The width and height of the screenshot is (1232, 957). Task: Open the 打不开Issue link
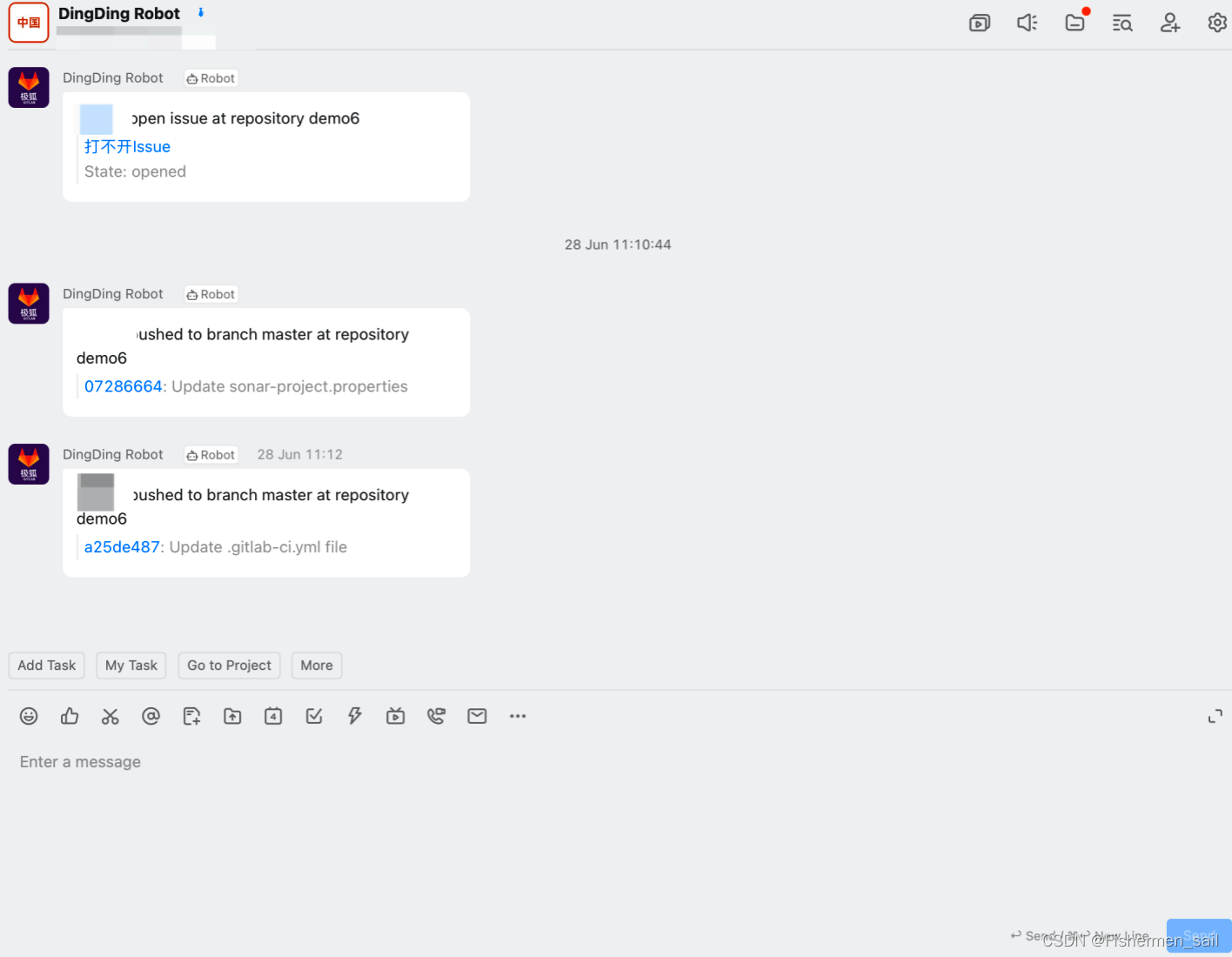tap(127, 147)
